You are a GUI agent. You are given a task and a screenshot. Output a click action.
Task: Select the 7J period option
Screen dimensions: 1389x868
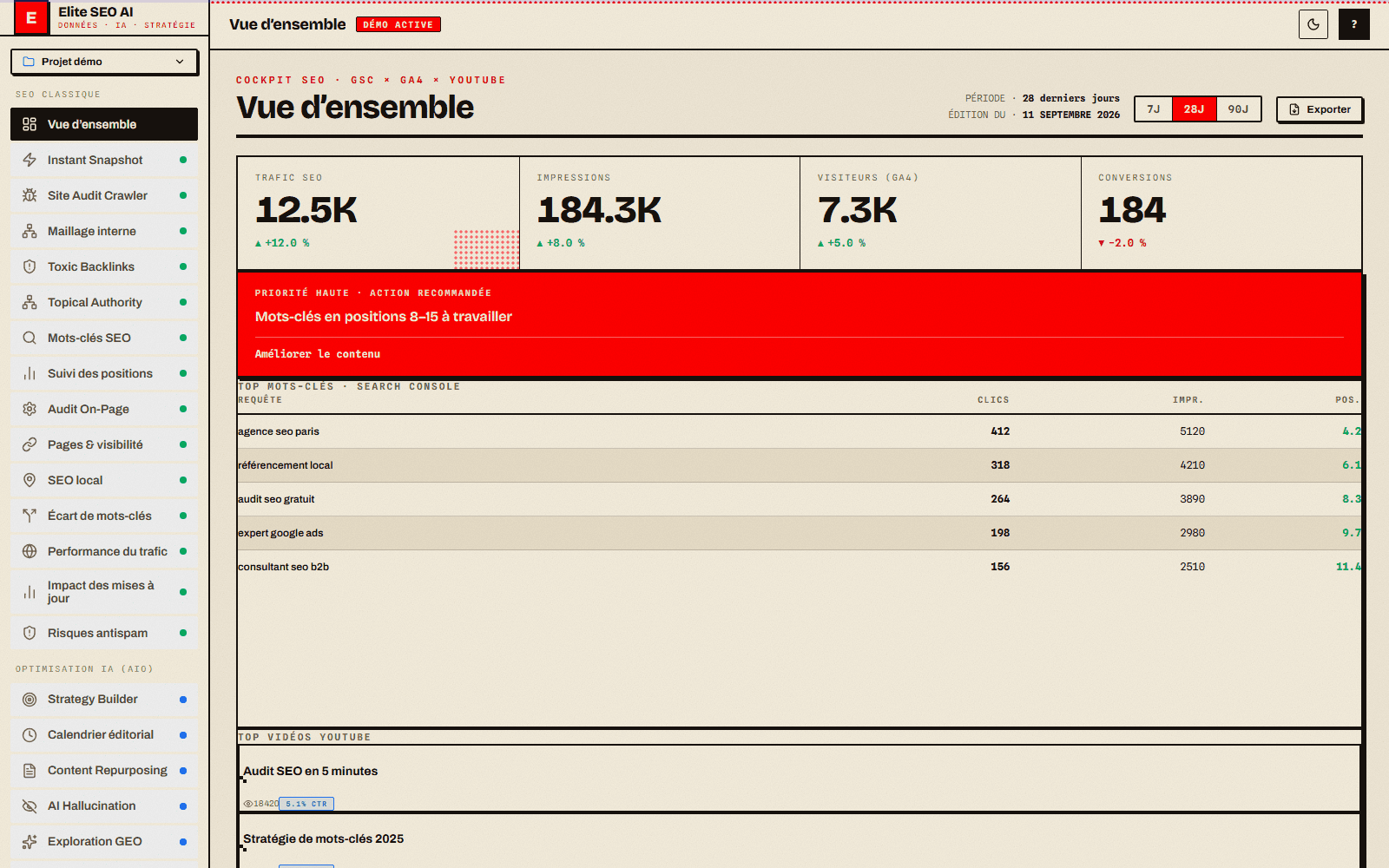tap(1154, 109)
